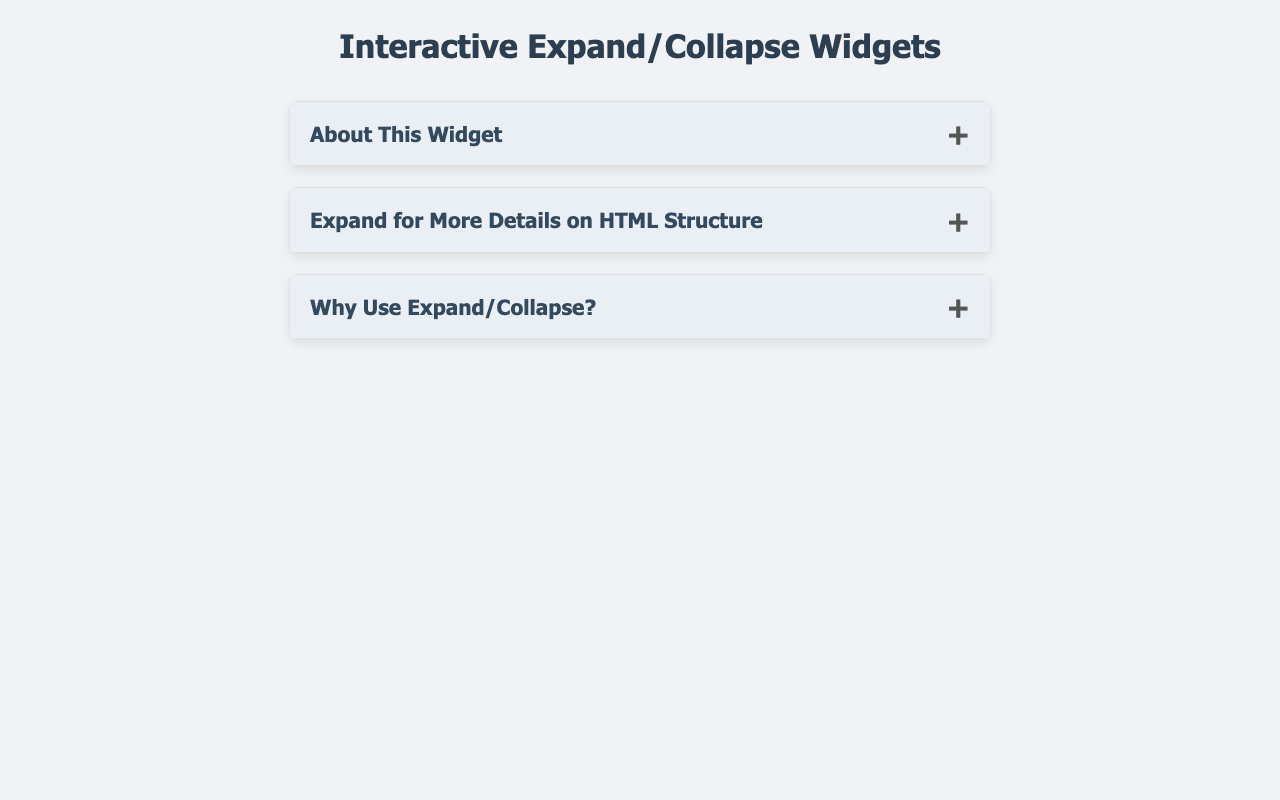Image resolution: width=1280 pixels, height=800 pixels.
Task: Expand the About This Widget section
Action: [x=640, y=134]
